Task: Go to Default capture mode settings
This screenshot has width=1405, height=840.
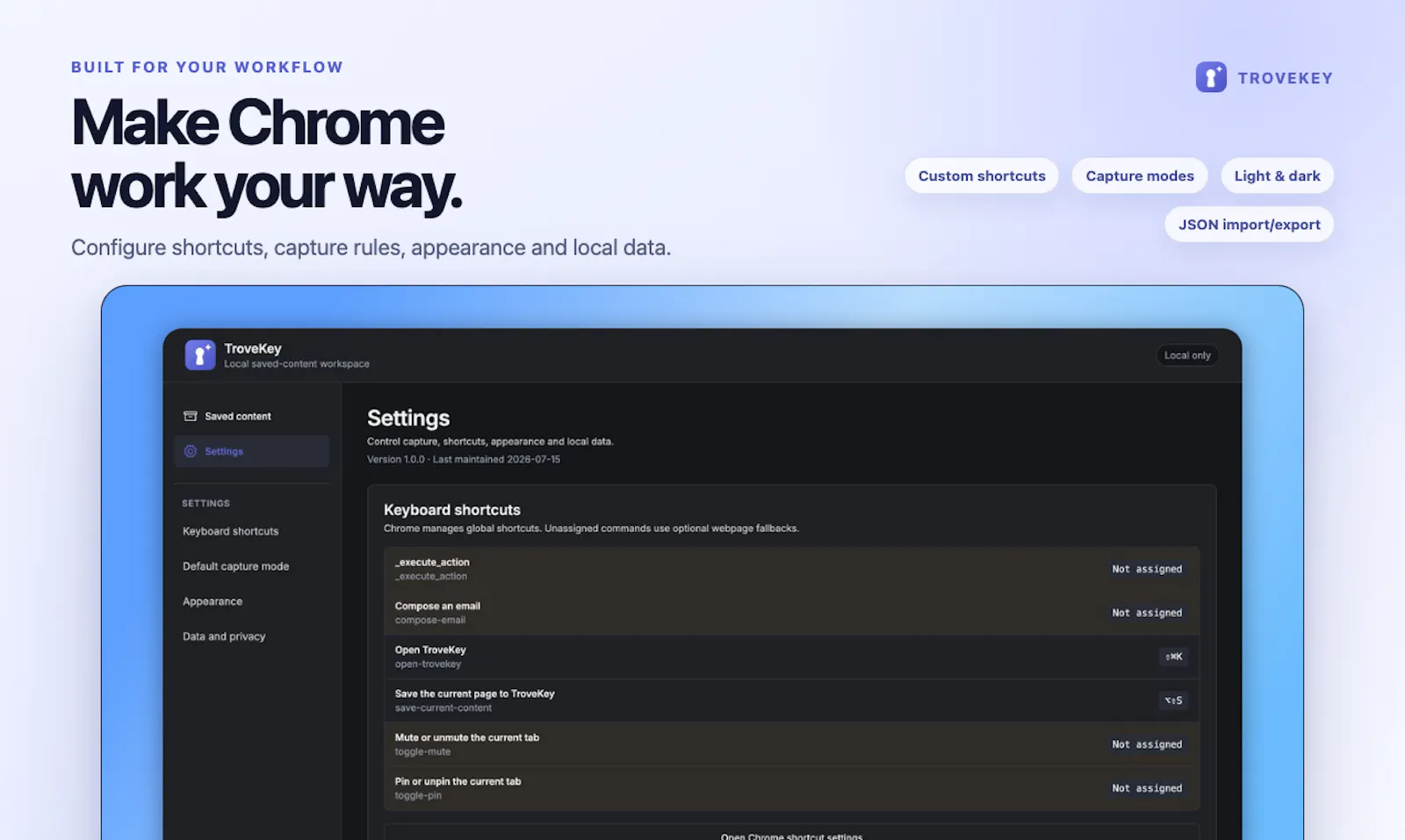Action: click(235, 566)
